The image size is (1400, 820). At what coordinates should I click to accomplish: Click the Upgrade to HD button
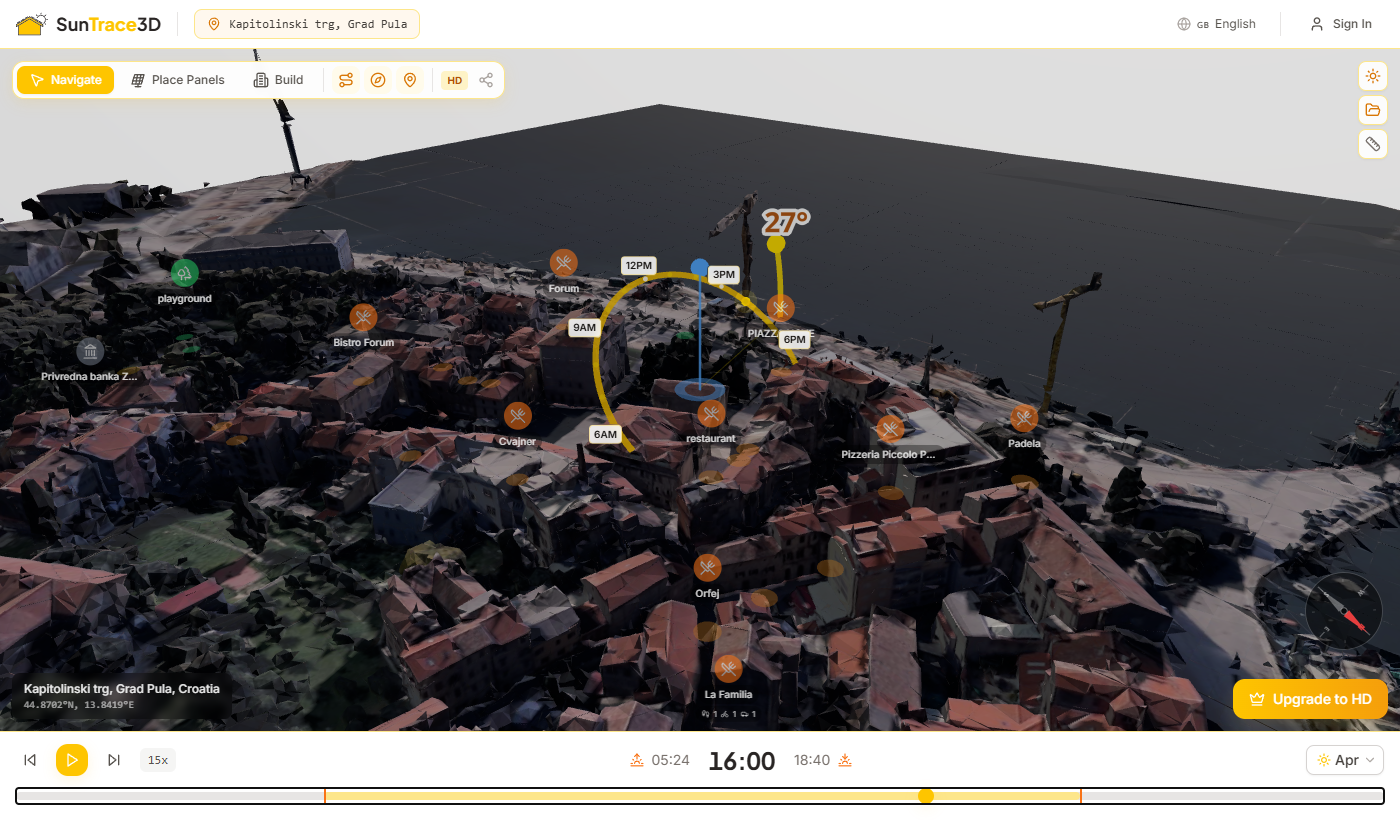tap(1310, 699)
